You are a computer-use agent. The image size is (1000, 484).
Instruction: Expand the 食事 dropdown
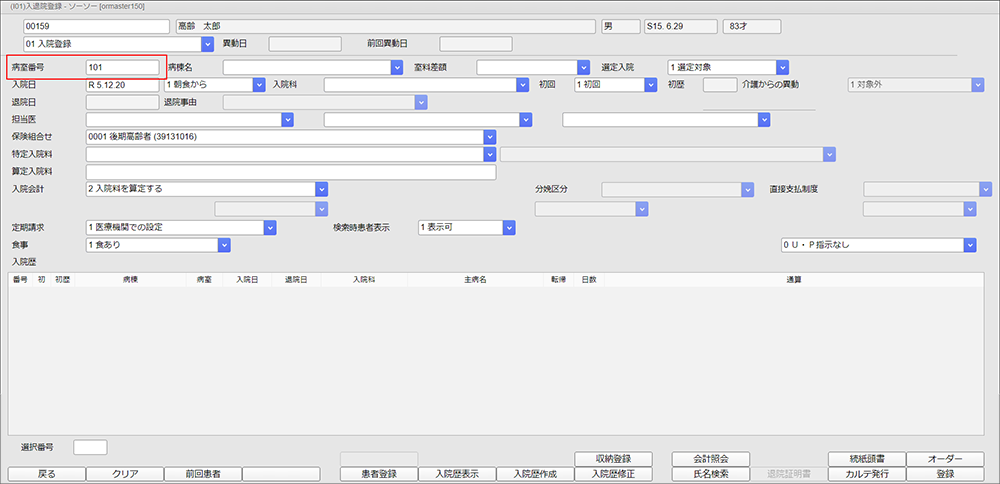(224, 245)
